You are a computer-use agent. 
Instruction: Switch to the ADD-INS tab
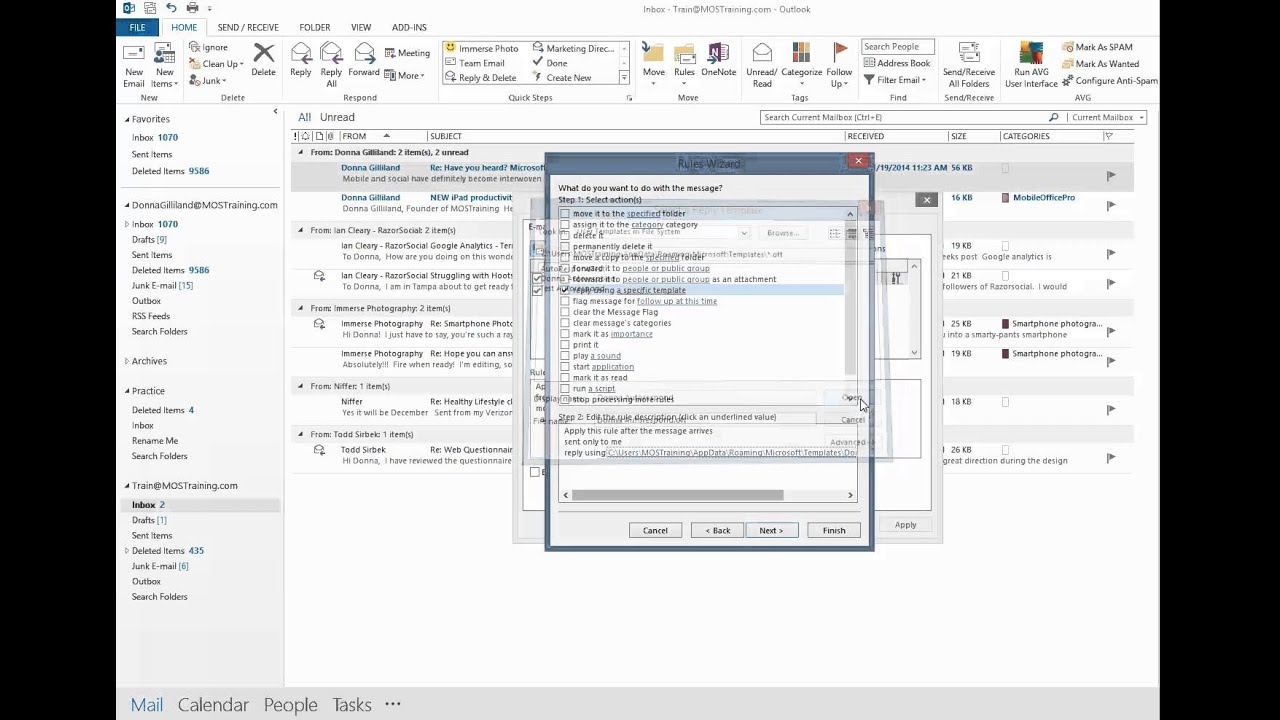point(409,27)
